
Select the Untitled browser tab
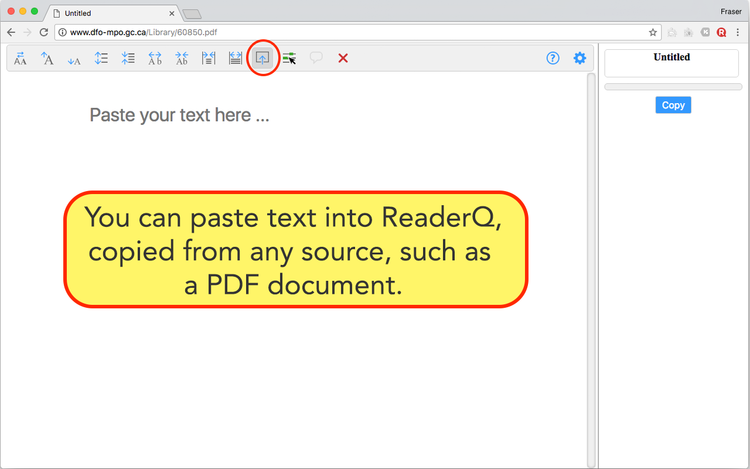coord(113,13)
